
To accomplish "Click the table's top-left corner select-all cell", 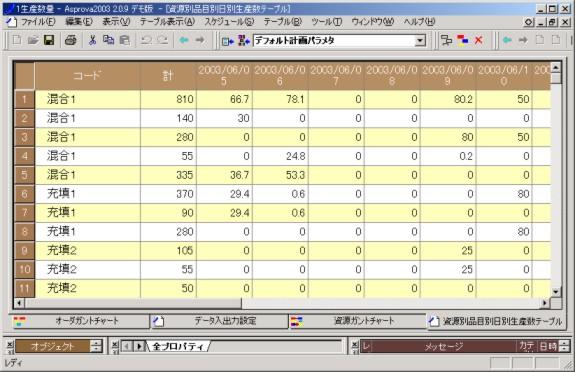I will pyautogui.click(x=24, y=76).
